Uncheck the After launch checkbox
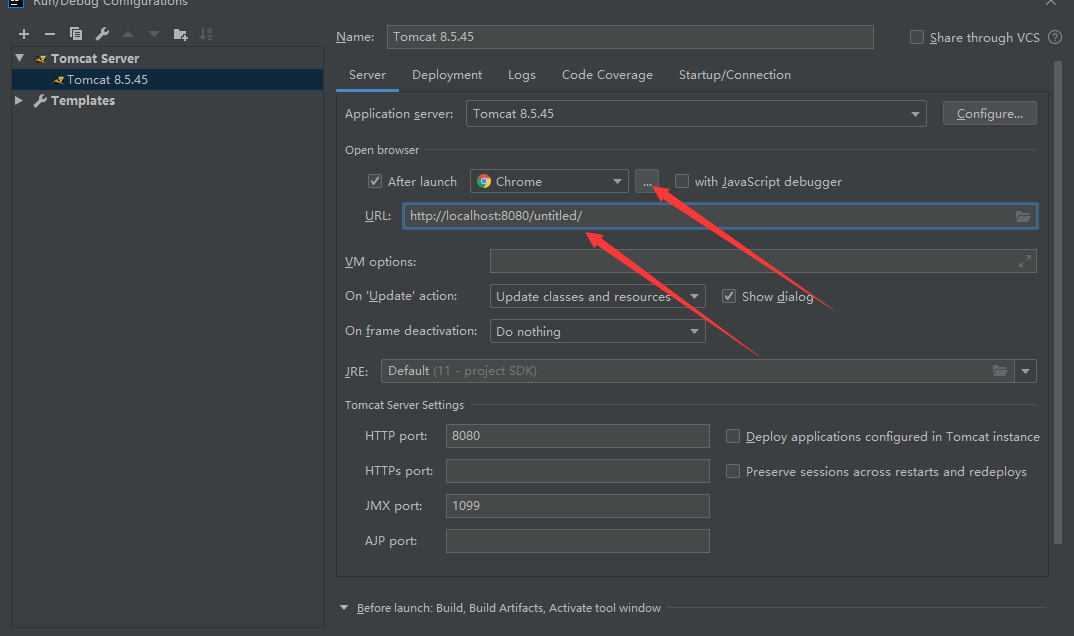This screenshot has width=1074, height=636. pos(375,181)
